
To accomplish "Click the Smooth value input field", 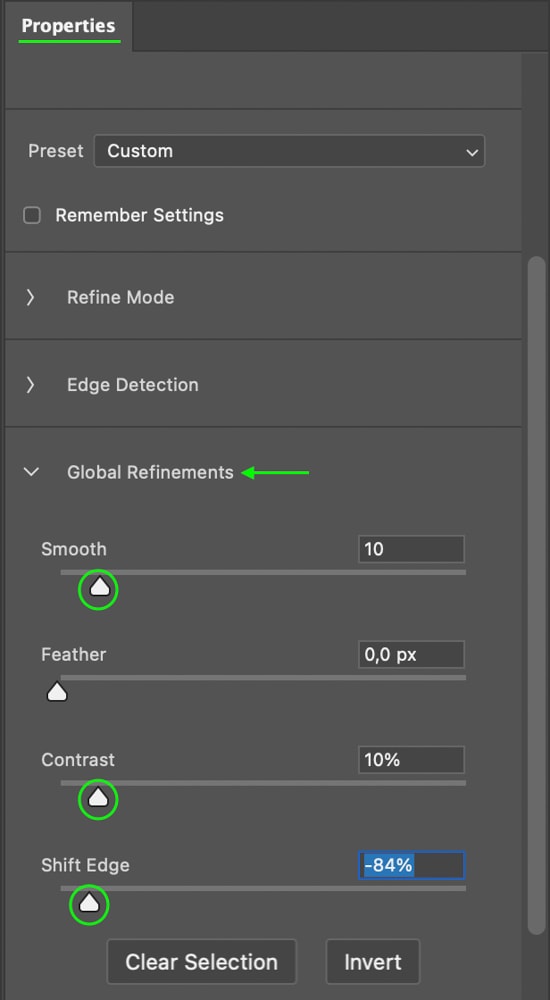I will click(412, 549).
